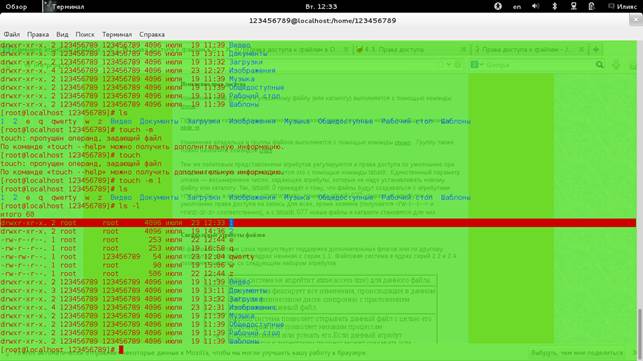Close the terminal window with X button
The height and width of the screenshot is (361, 643).
click(x=636, y=20)
